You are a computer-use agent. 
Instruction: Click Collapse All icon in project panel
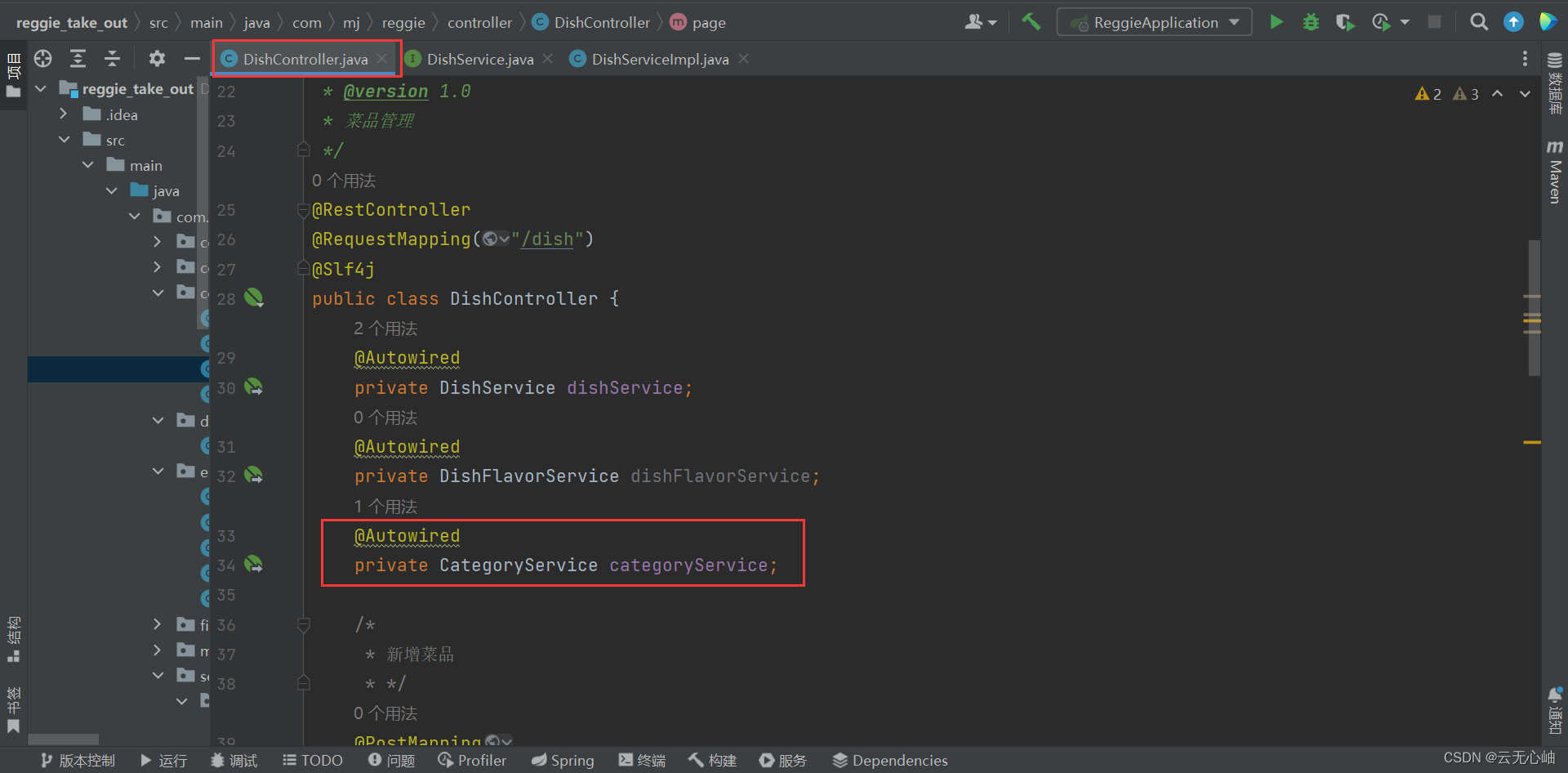[x=112, y=58]
